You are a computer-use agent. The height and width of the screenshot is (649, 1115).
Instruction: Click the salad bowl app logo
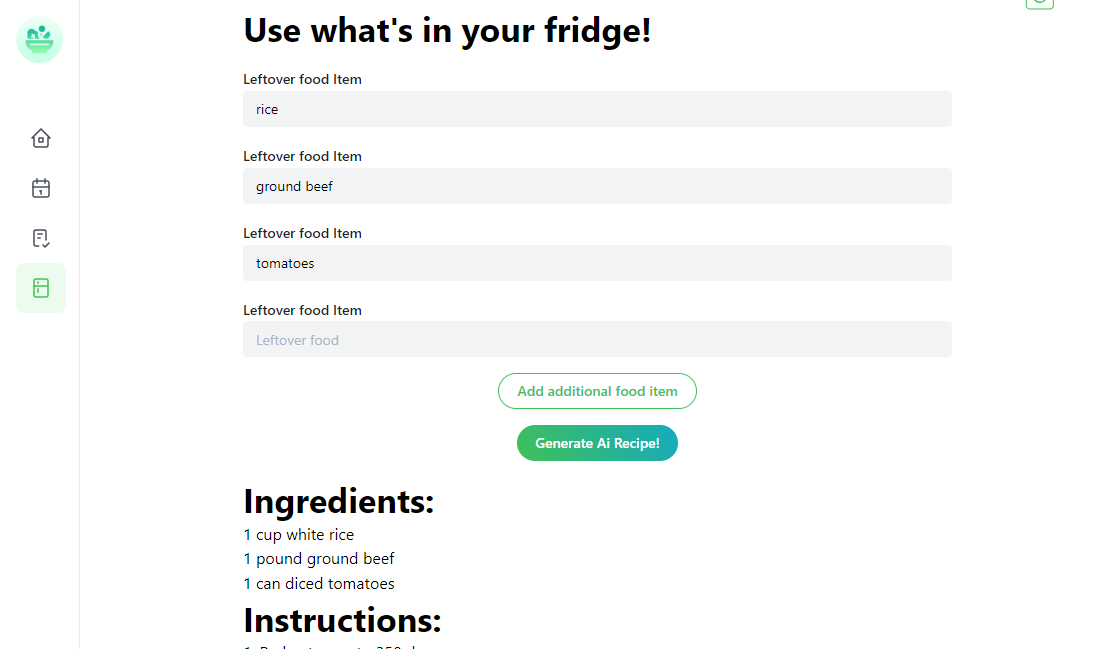pyautogui.click(x=40, y=40)
